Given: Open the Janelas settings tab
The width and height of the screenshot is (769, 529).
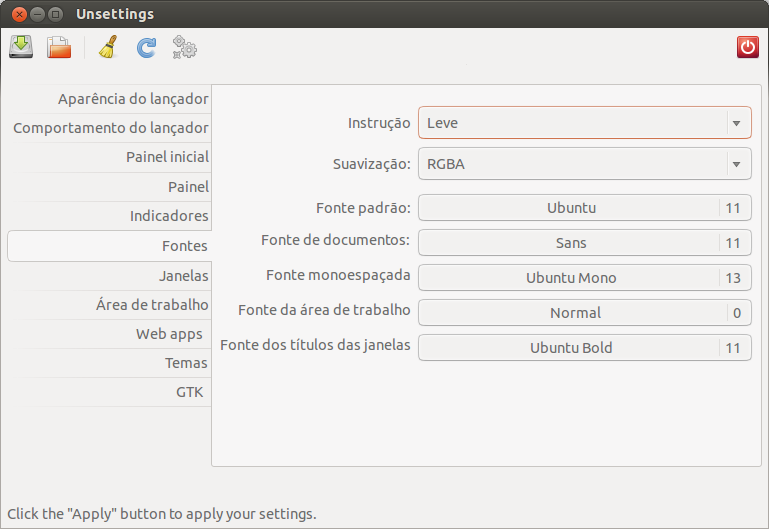Looking at the screenshot, I should point(183,275).
